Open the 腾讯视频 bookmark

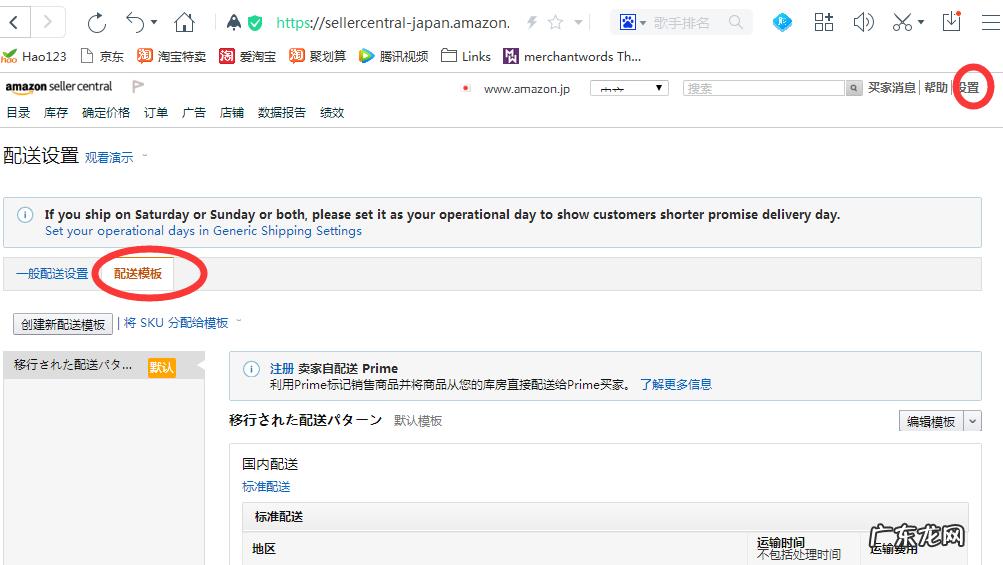(393, 56)
